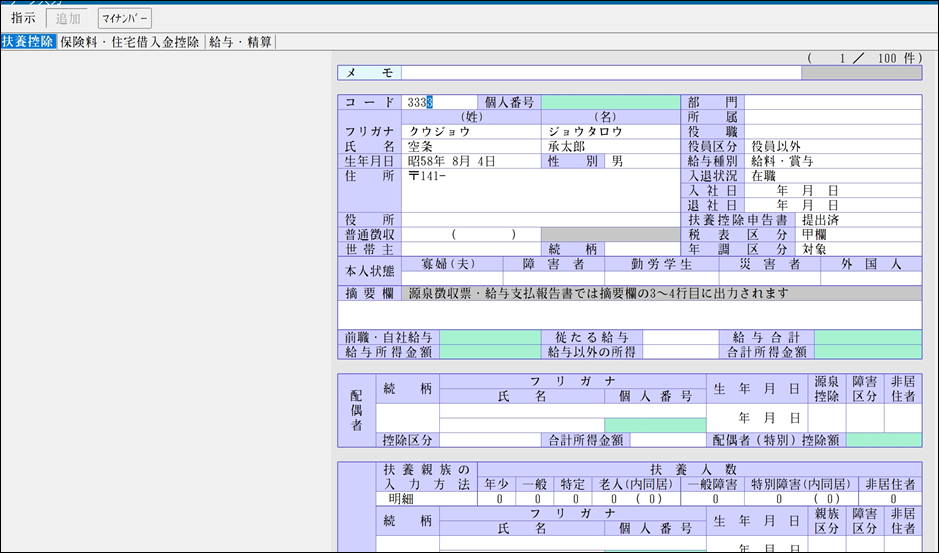
Task: Click the 合計所得金額 field right of 給与以外の所得
Action: click(868, 352)
